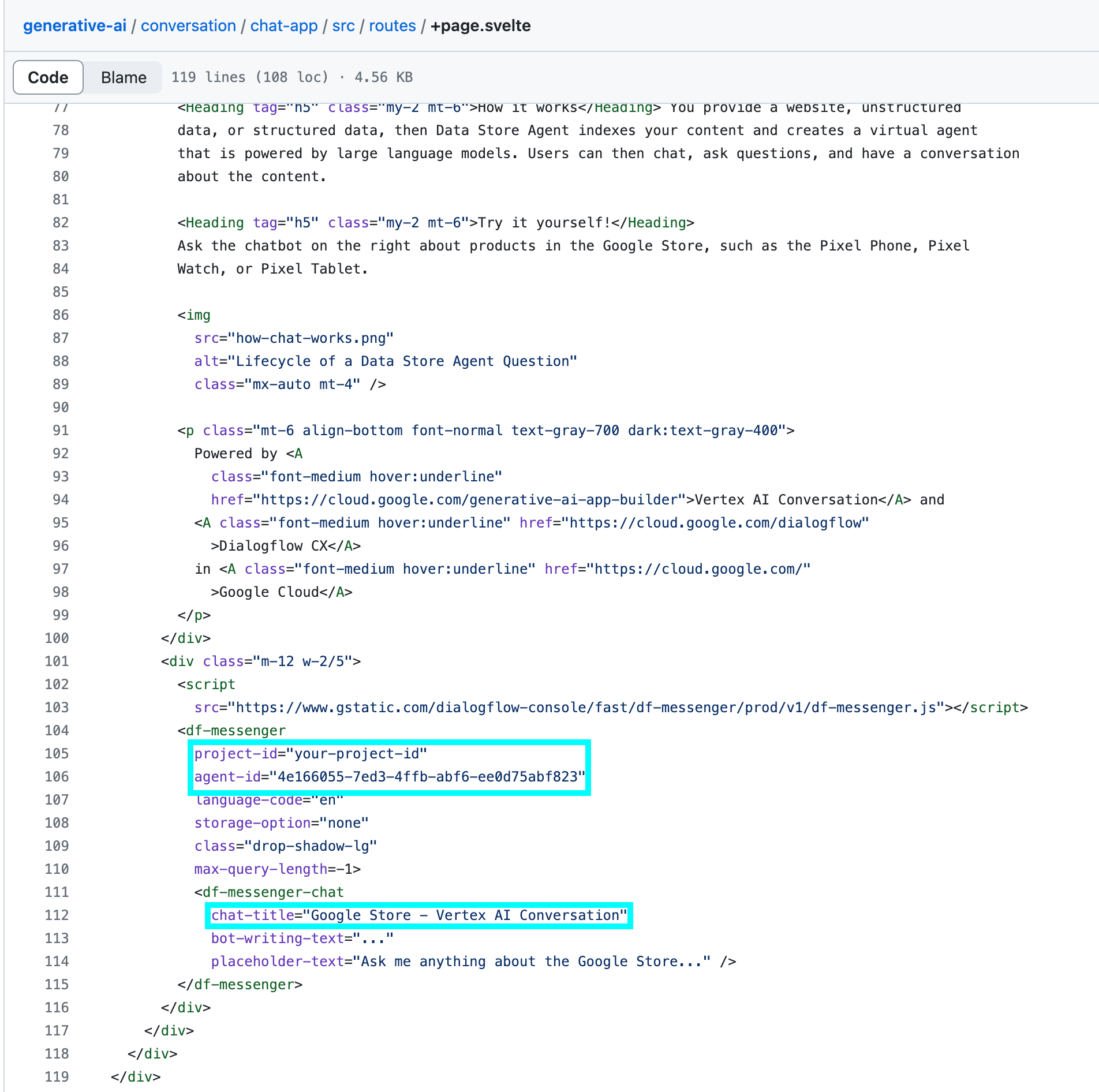
Task: Click the placeholder-text "Ask me anything" attribute
Action: 461,962
